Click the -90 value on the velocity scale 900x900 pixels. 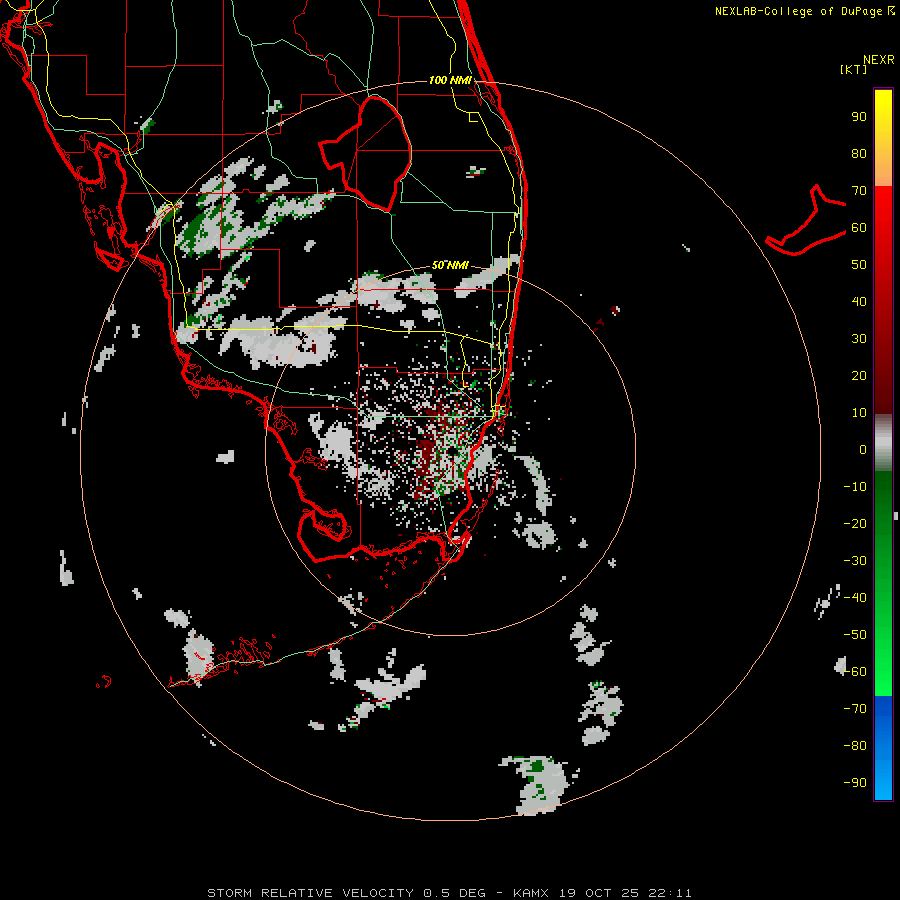click(855, 783)
